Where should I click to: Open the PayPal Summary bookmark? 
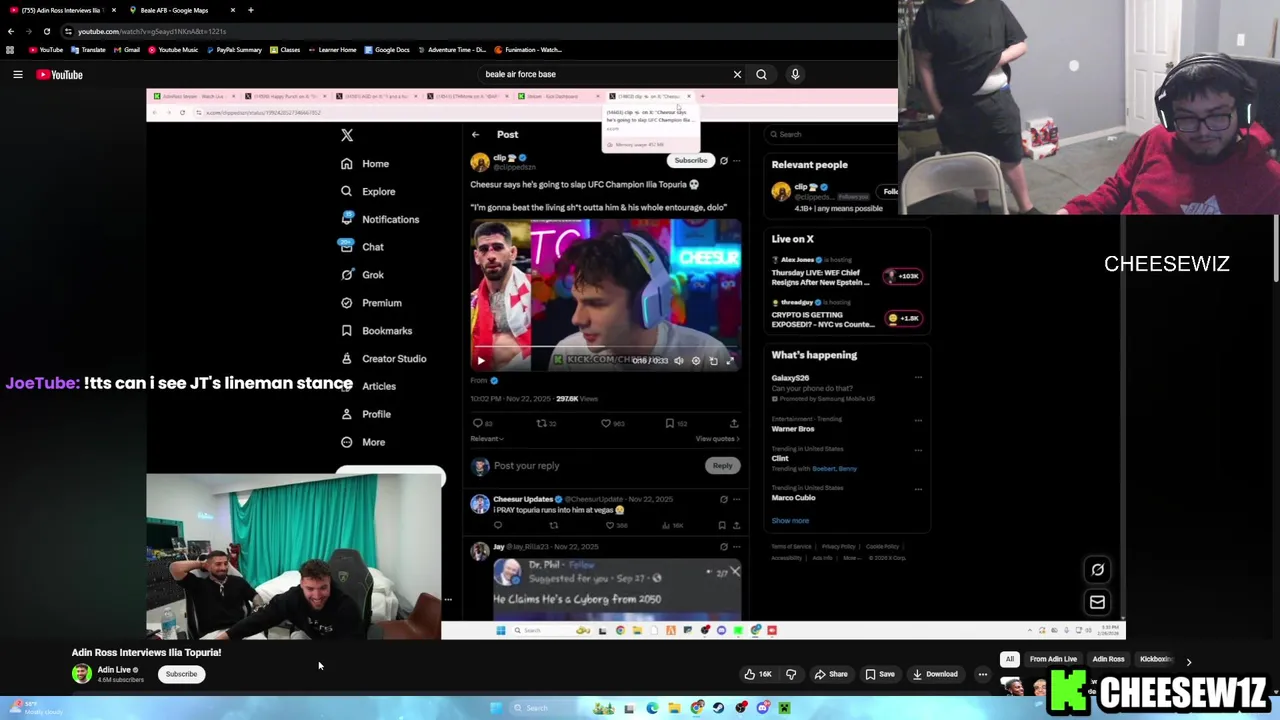tap(233, 50)
